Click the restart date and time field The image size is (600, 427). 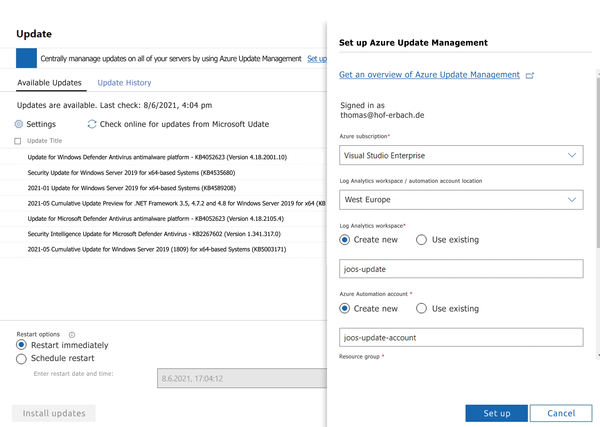click(242, 378)
